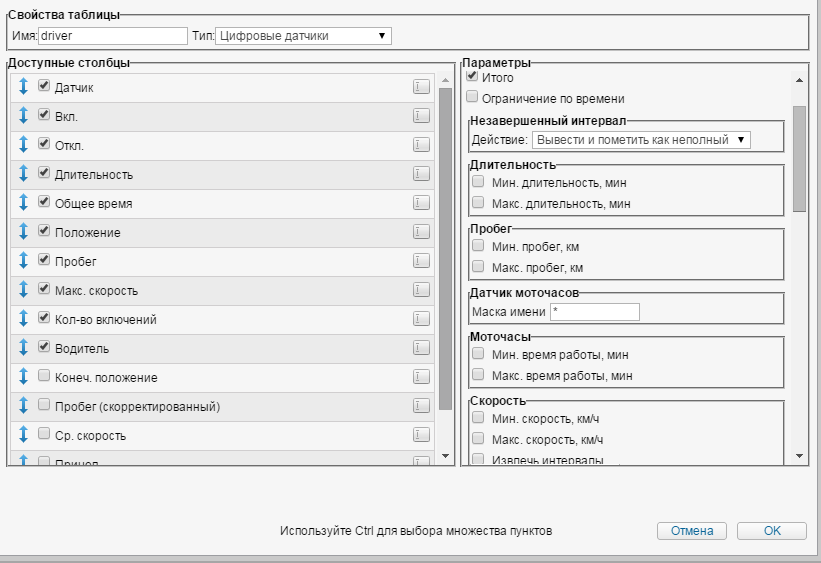The height and width of the screenshot is (563, 821).
Task: Click the reorder arrows icon beside Ср. скорость
Action: tap(23, 436)
